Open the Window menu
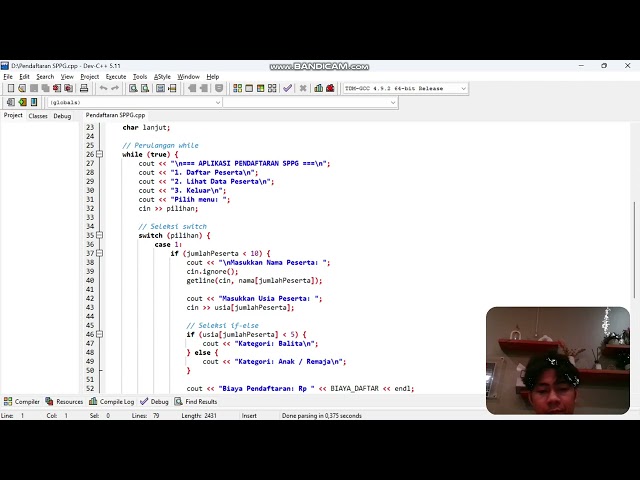The width and height of the screenshot is (640, 480). (188, 77)
